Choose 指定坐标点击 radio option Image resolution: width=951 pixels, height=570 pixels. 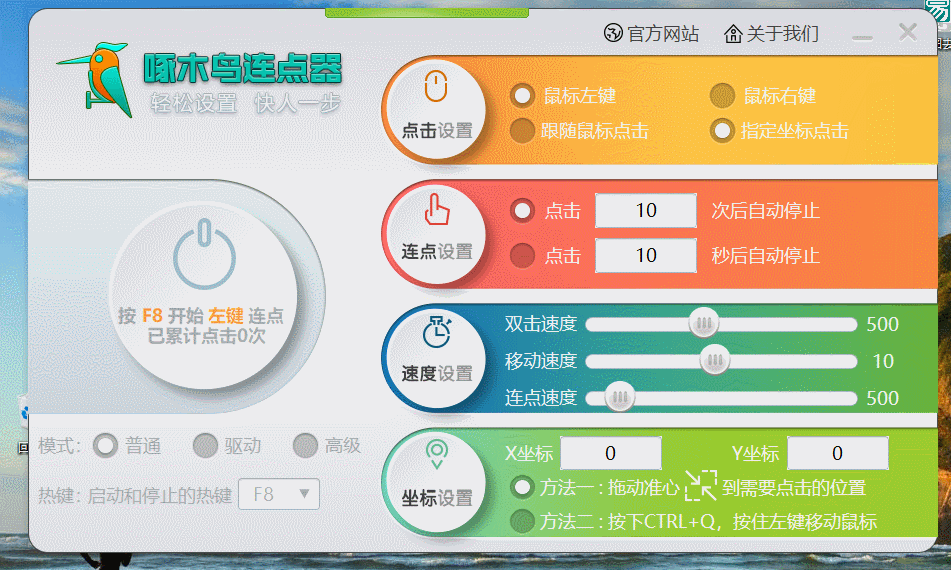click(x=722, y=130)
